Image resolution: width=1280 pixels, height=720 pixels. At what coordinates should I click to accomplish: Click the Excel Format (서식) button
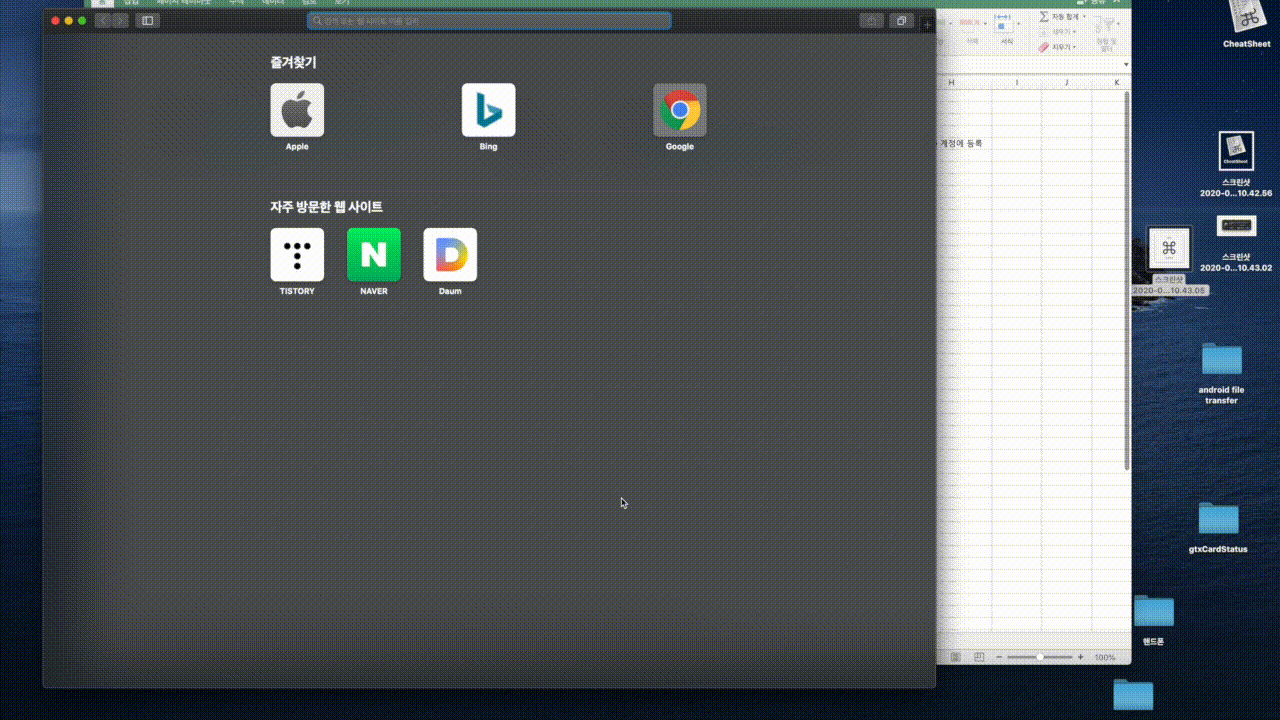[x=1004, y=28]
